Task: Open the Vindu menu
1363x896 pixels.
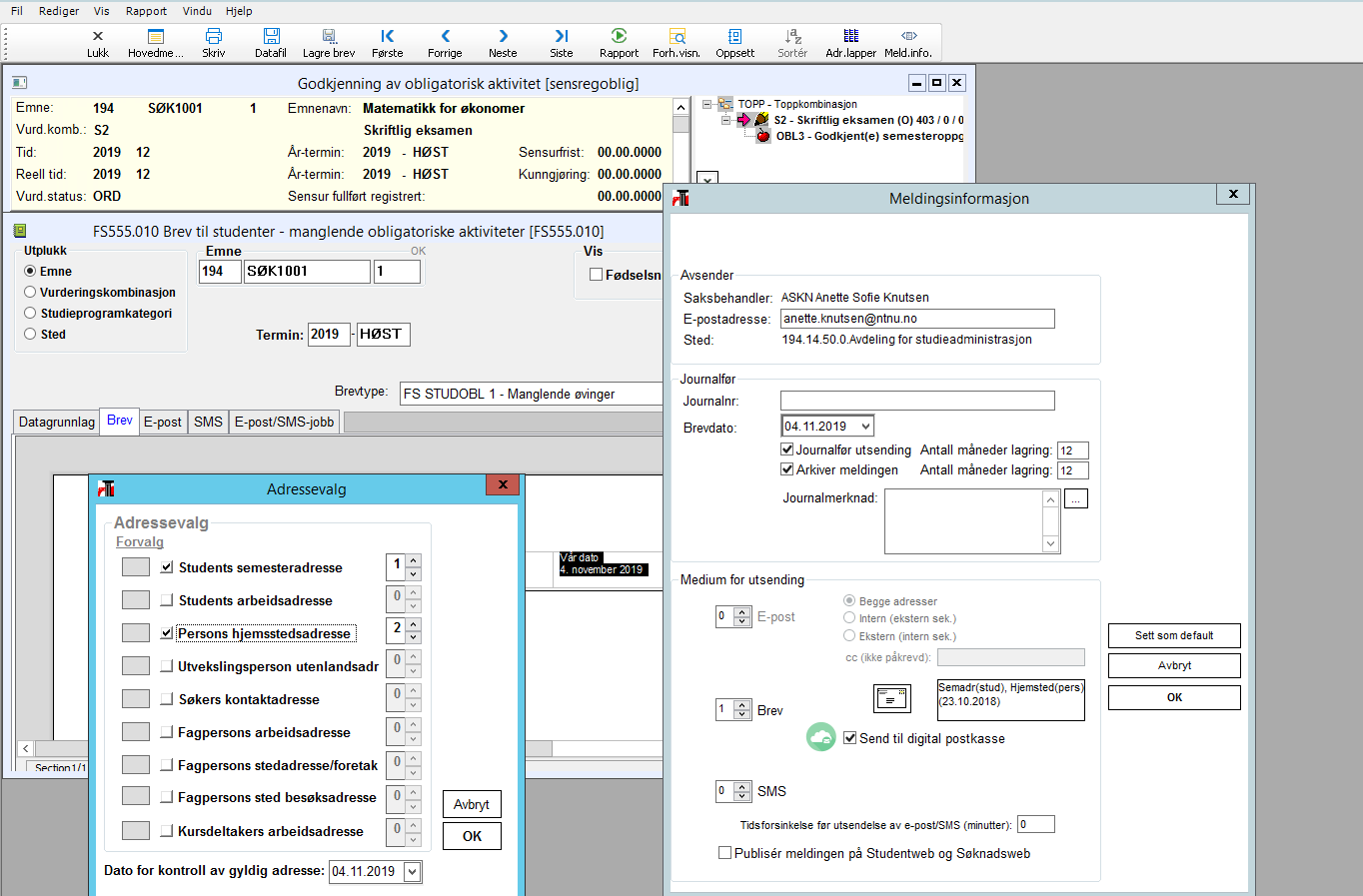Action: 197,11
